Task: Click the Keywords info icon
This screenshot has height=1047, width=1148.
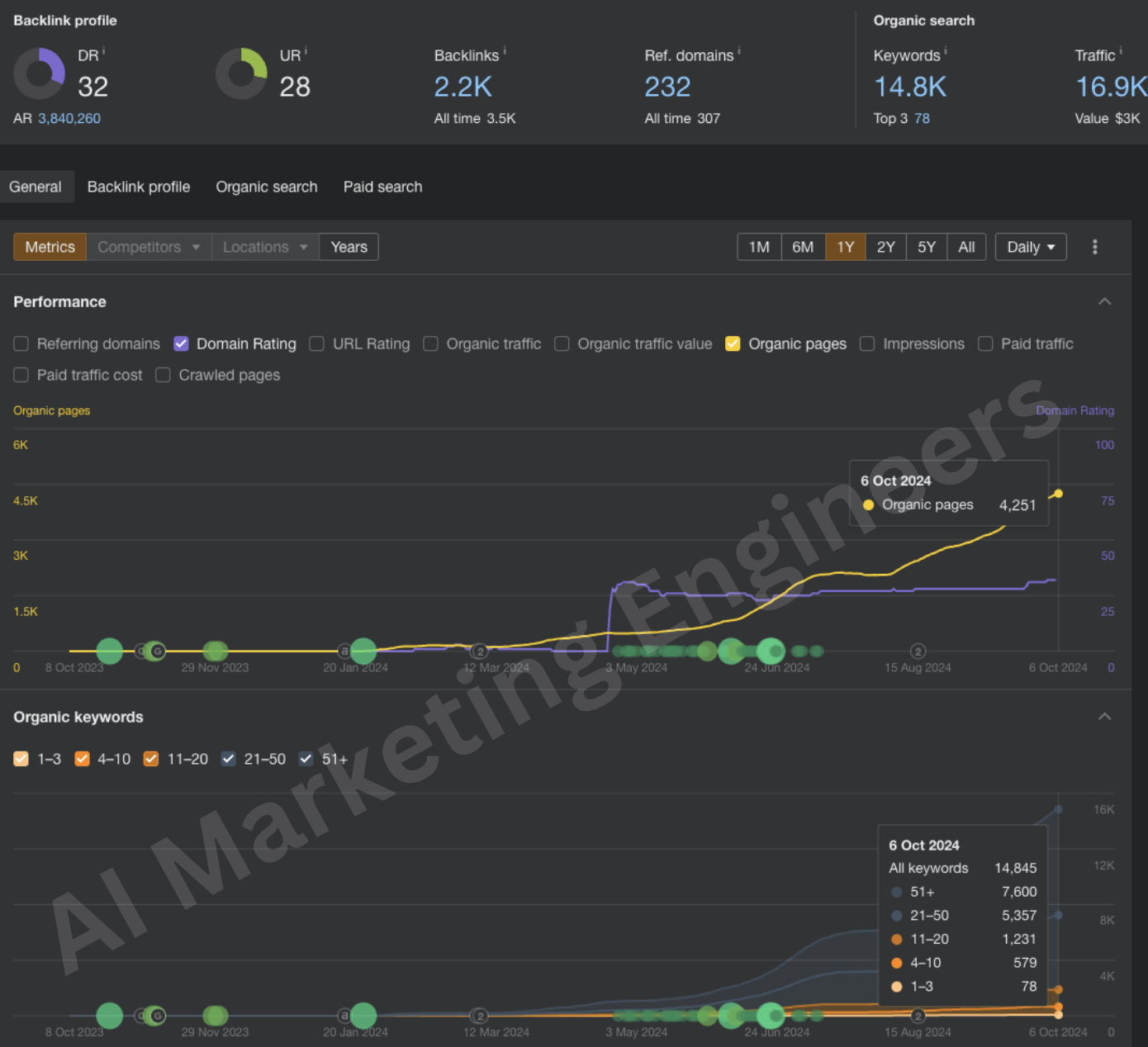Action: (946, 51)
